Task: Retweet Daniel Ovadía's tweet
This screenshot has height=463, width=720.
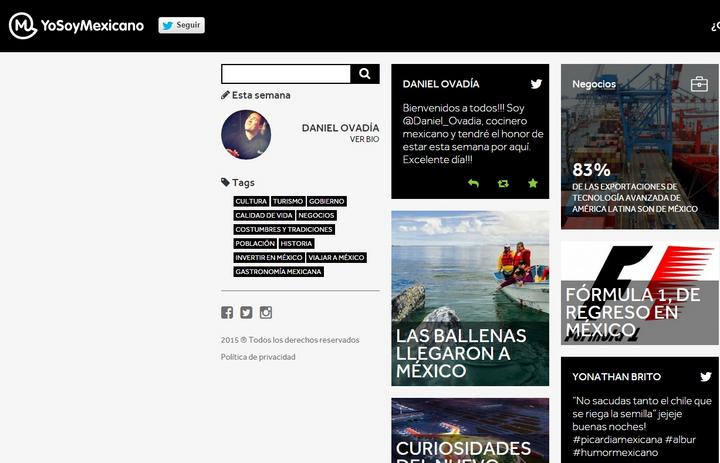Action: (503, 183)
